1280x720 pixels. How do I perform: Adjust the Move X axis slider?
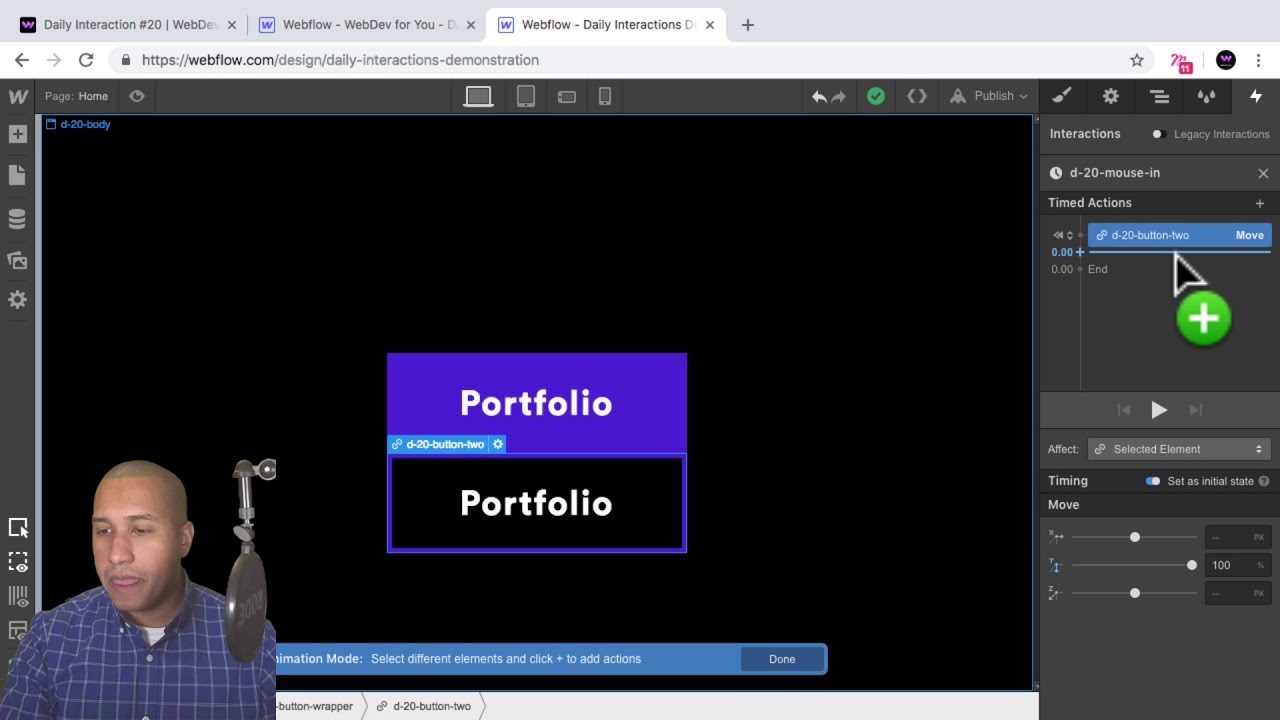(x=1135, y=537)
